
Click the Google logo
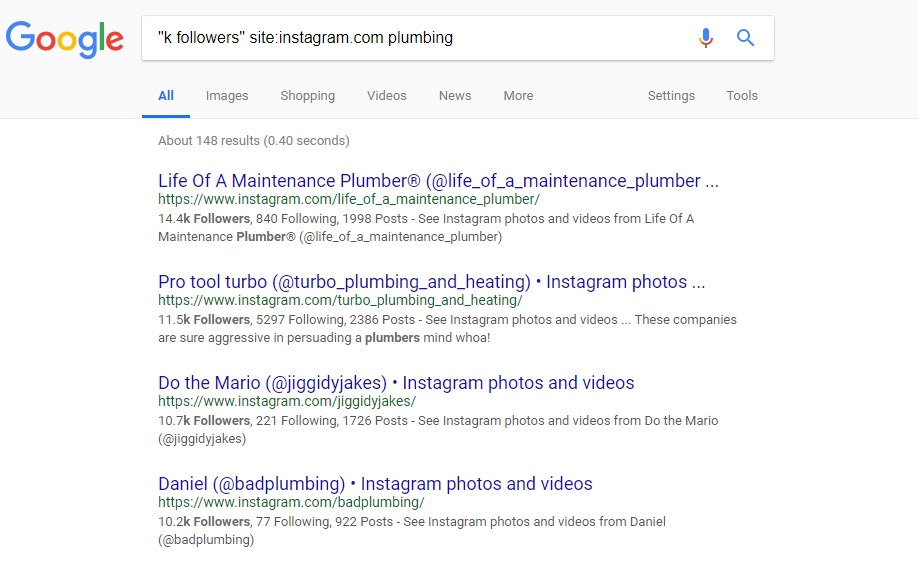click(x=64, y=39)
